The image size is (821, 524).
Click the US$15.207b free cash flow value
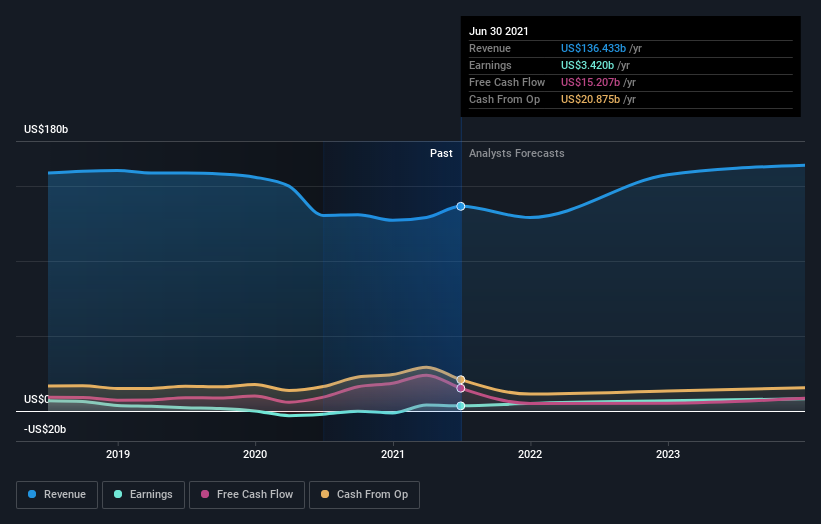coord(591,82)
